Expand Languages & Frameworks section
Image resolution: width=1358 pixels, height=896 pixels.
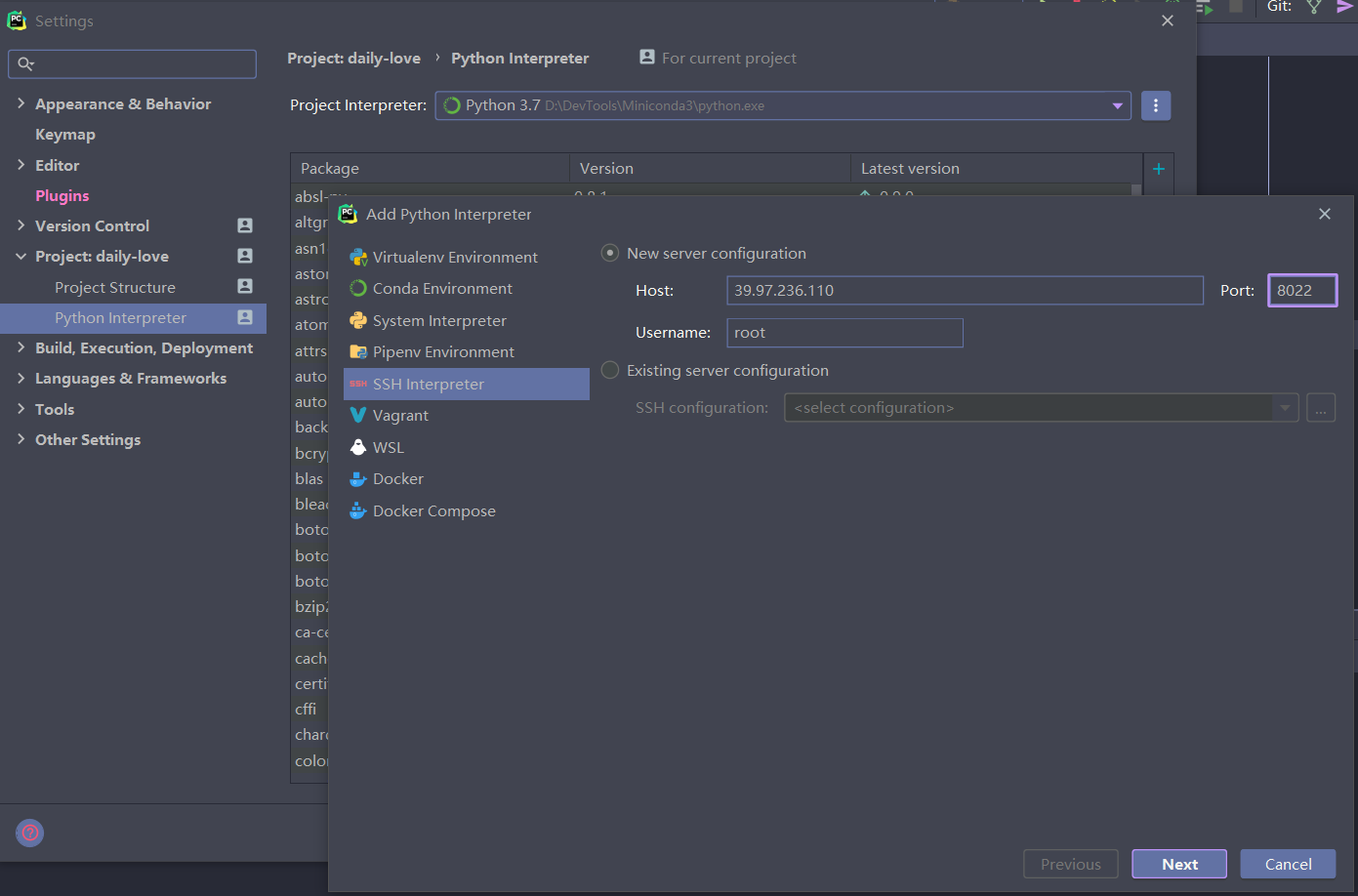(21, 378)
